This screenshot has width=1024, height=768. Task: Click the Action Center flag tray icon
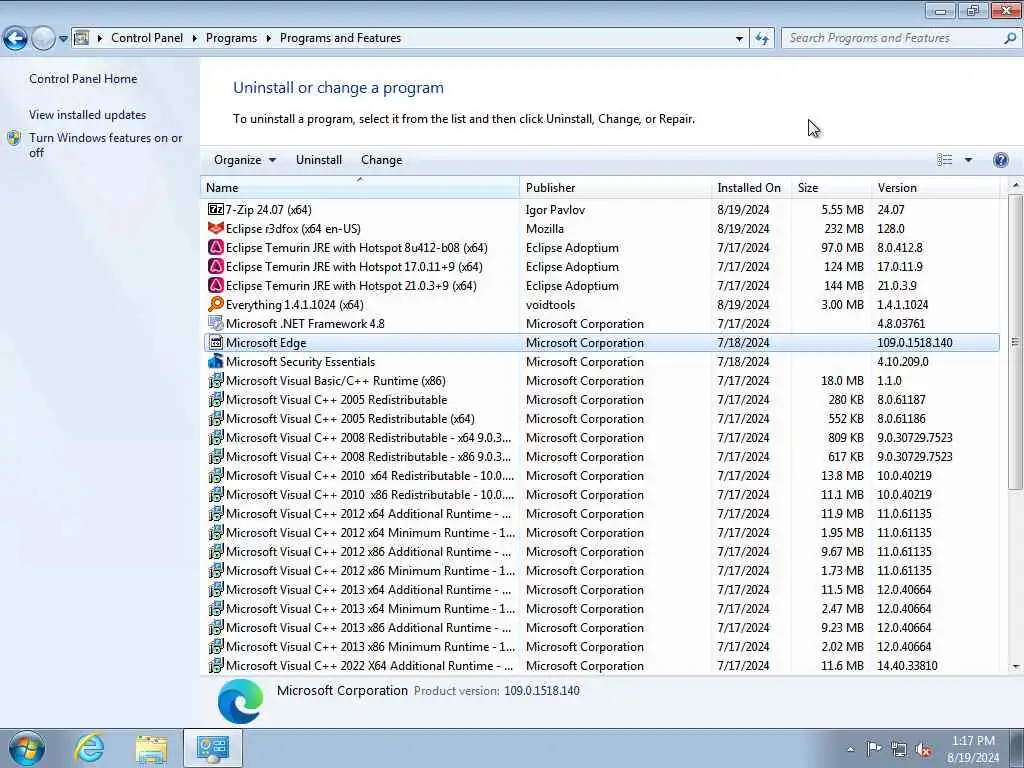click(x=874, y=749)
